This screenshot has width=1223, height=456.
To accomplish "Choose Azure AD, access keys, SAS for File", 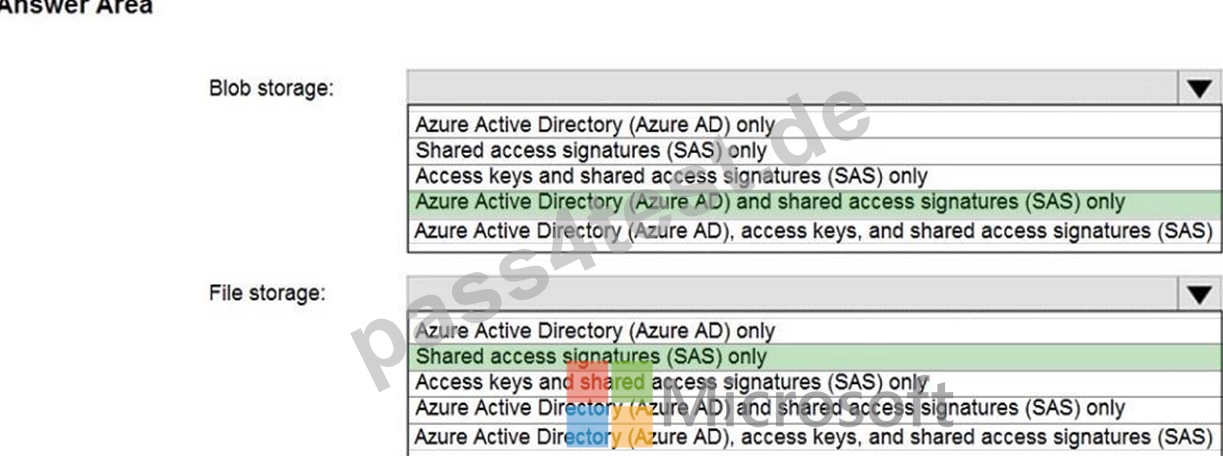I will point(814,437).
